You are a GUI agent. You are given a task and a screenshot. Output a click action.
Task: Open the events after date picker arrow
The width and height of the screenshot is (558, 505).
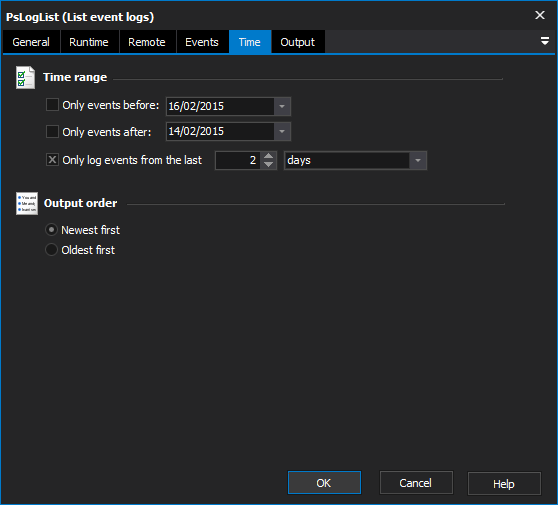282,132
